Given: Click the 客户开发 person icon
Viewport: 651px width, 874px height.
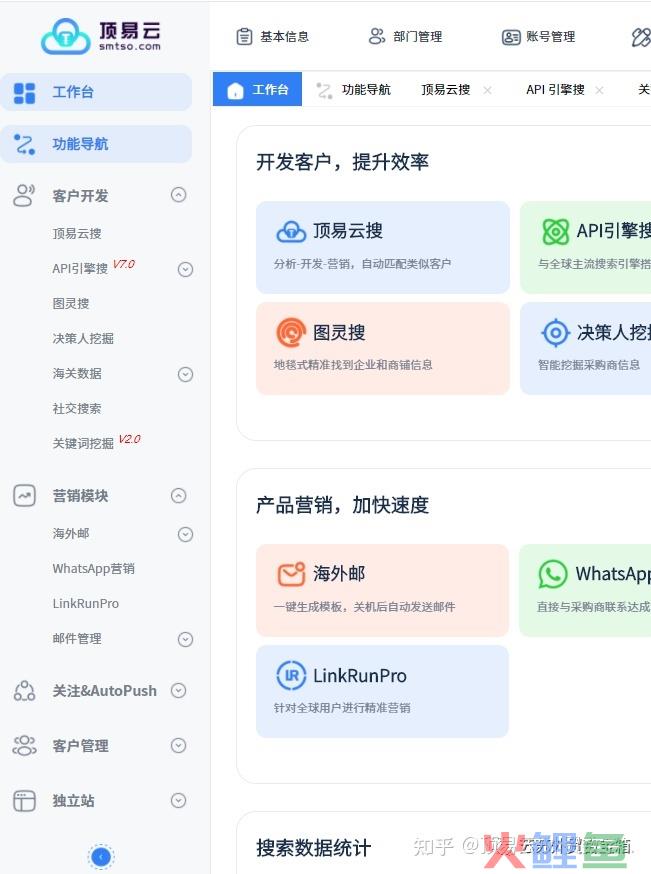Looking at the screenshot, I should [x=24, y=196].
